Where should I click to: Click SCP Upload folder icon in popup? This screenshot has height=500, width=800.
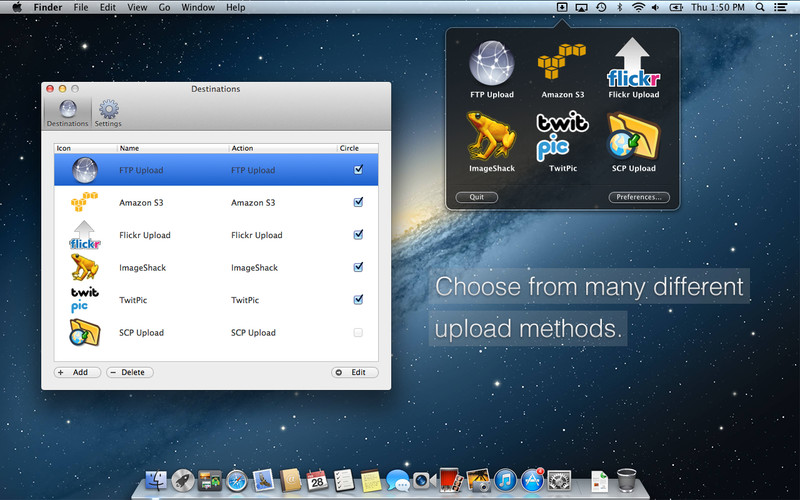[633, 136]
